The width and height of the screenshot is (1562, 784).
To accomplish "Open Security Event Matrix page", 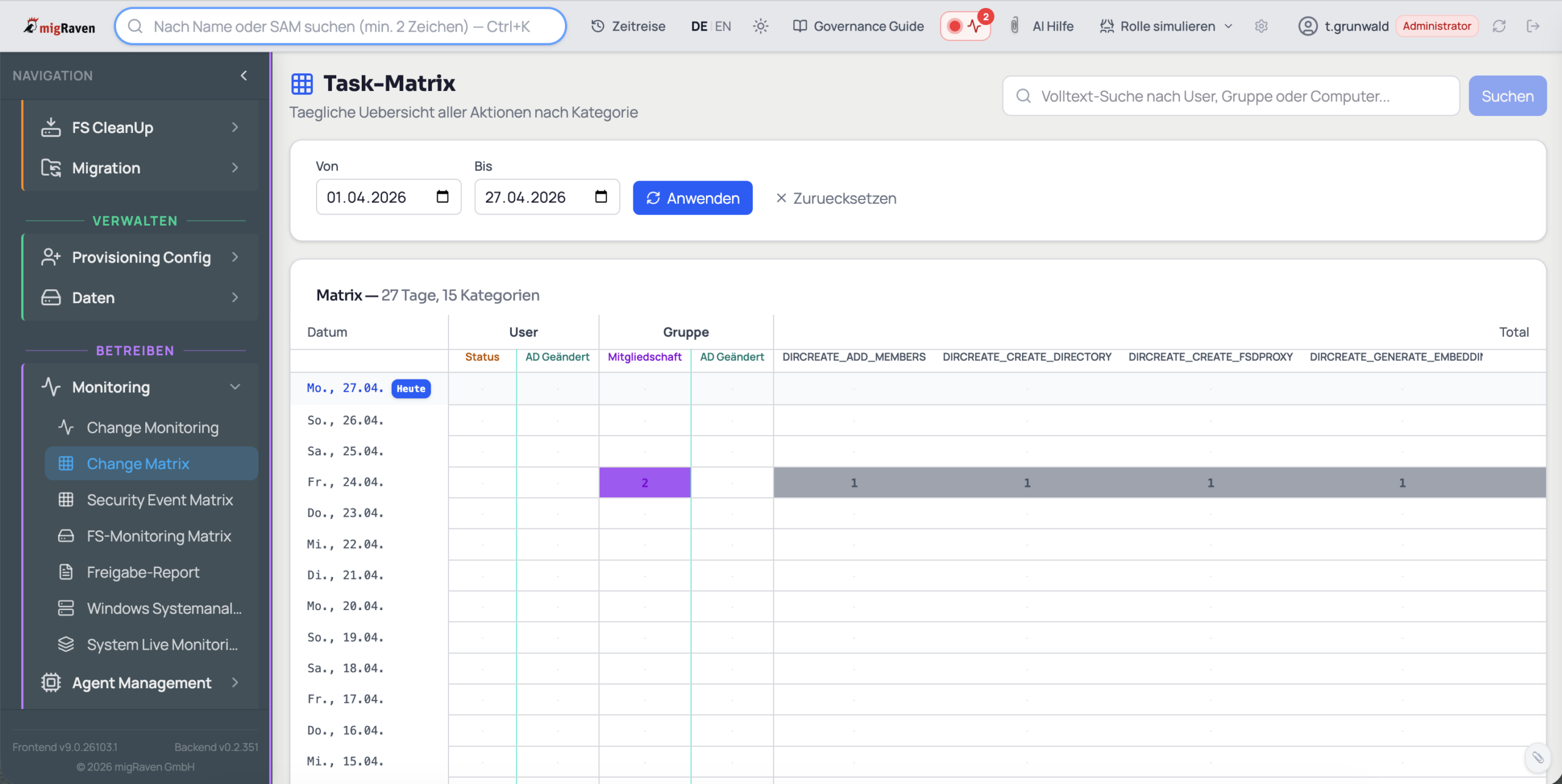I will click(160, 500).
